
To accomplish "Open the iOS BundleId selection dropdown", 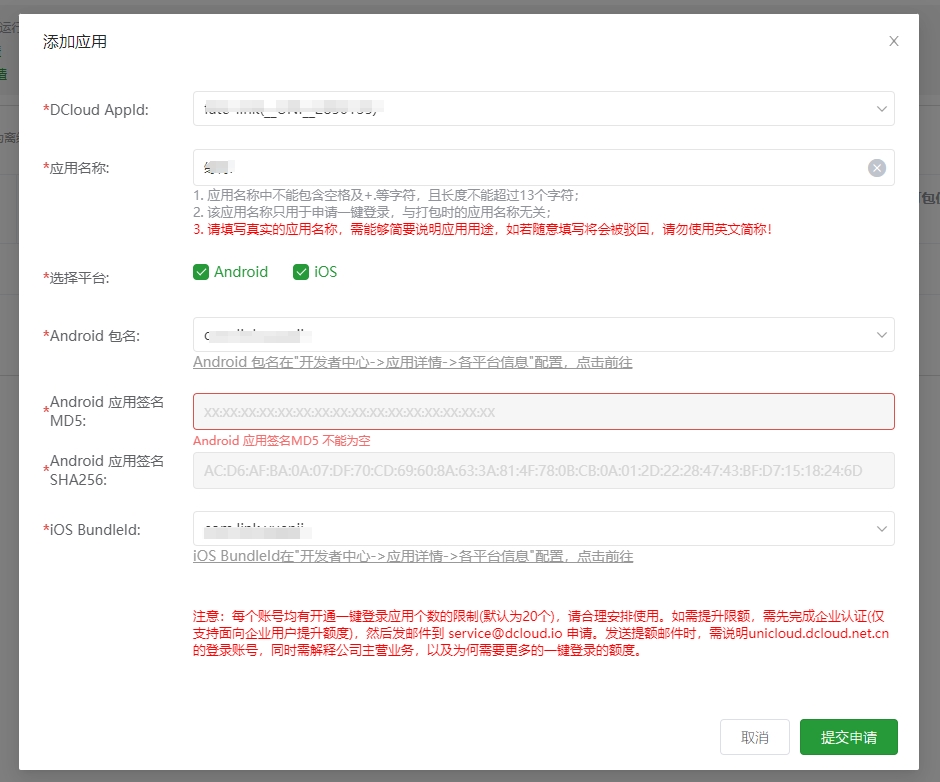I will pyautogui.click(x=530, y=529).
